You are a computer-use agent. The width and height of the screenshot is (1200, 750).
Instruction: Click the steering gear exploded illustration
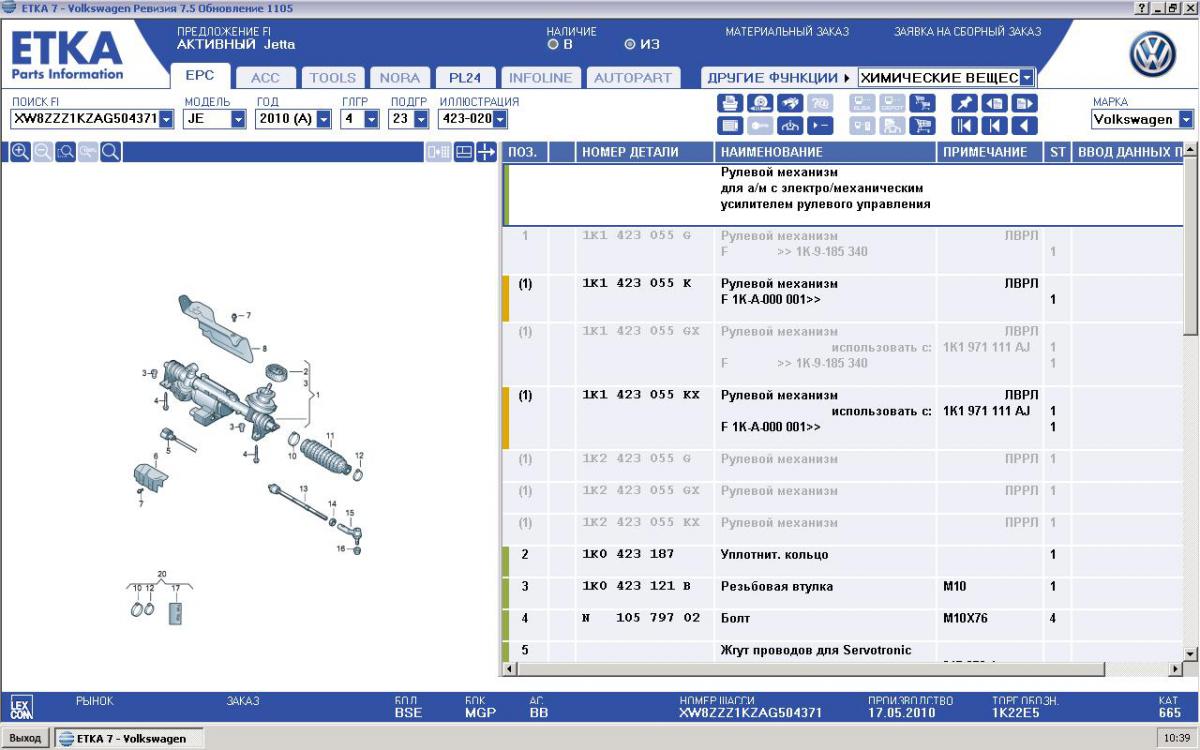click(250, 460)
